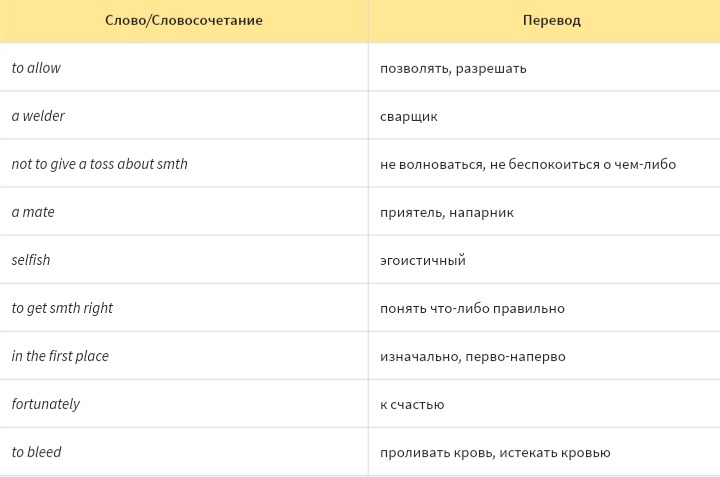The width and height of the screenshot is (720, 477).
Task: Click the translation 'приятель, напарник'
Action: coord(447,212)
